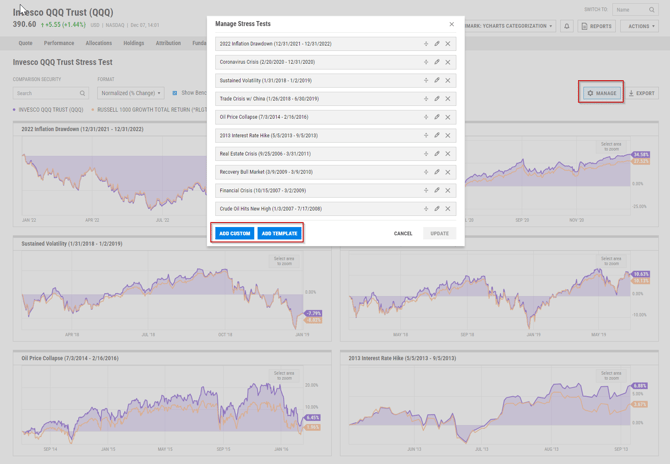Click the Oil Price Collapse (7/3/2014 - 2/16/2016) chart title
The width and height of the screenshot is (670, 464).
[70, 358]
